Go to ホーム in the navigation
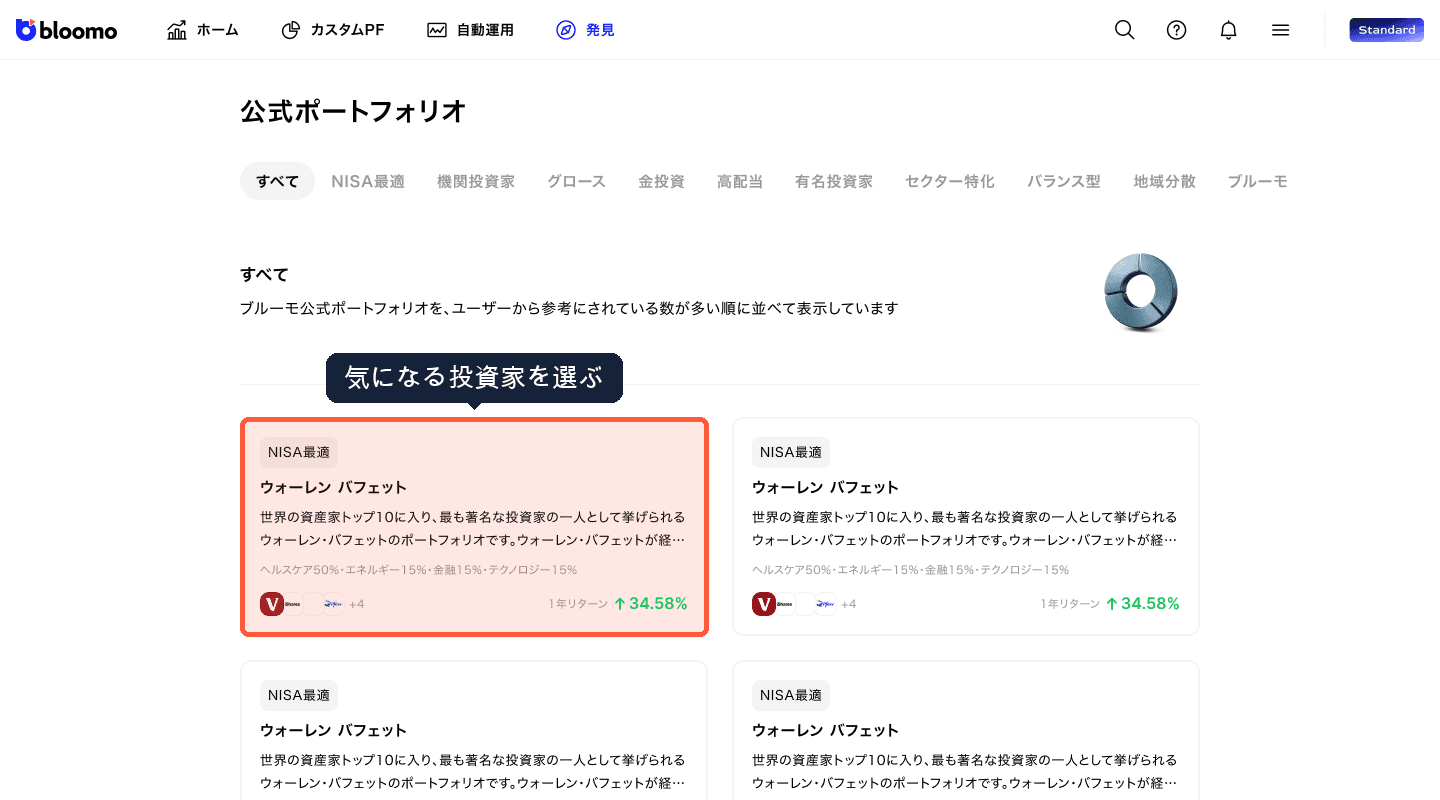This screenshot has width=1440, height=800. coord(203,30)
